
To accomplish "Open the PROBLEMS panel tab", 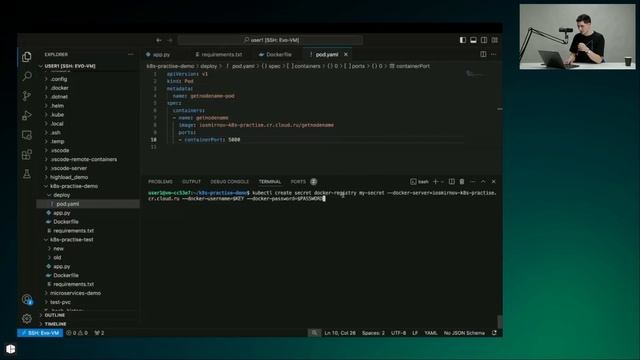I will click(160, 182).
